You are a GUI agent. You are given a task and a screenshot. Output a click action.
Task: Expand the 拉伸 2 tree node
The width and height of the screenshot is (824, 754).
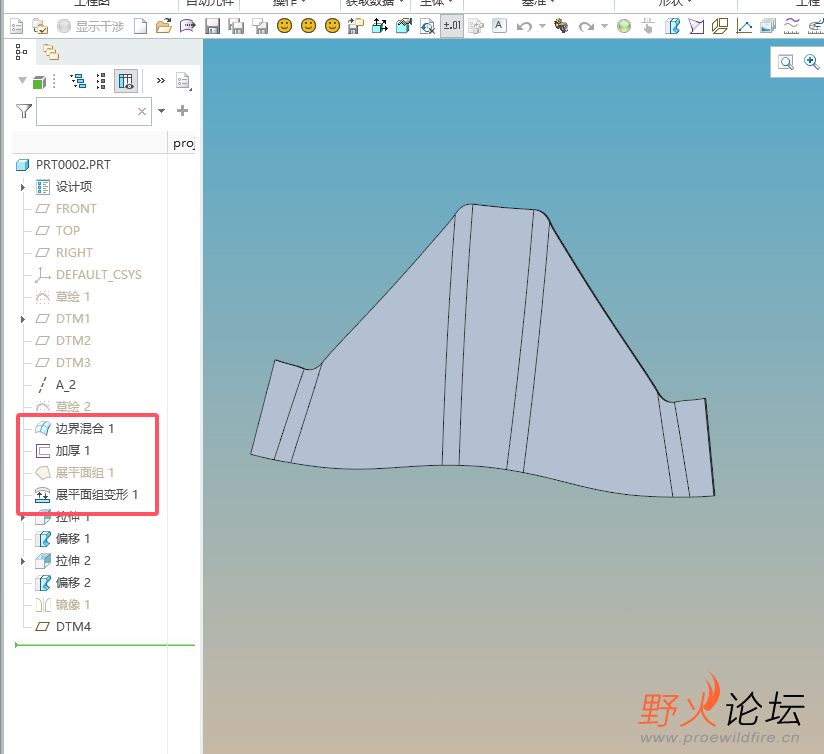pos(23,561)
